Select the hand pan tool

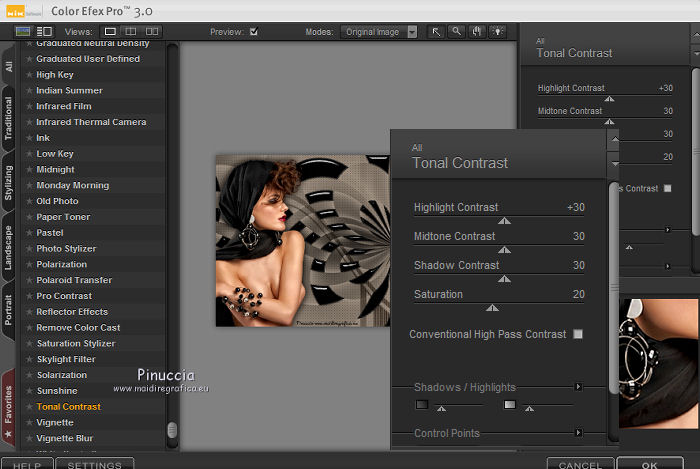pyautogui.click(x=477, y=32)
